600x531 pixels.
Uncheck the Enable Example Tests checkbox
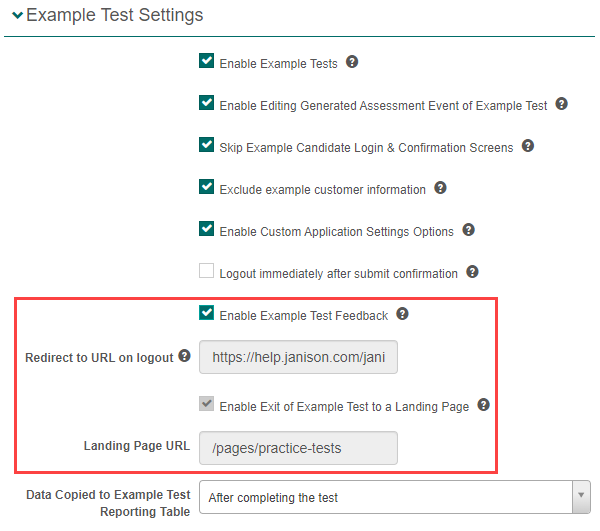(207, 62)
